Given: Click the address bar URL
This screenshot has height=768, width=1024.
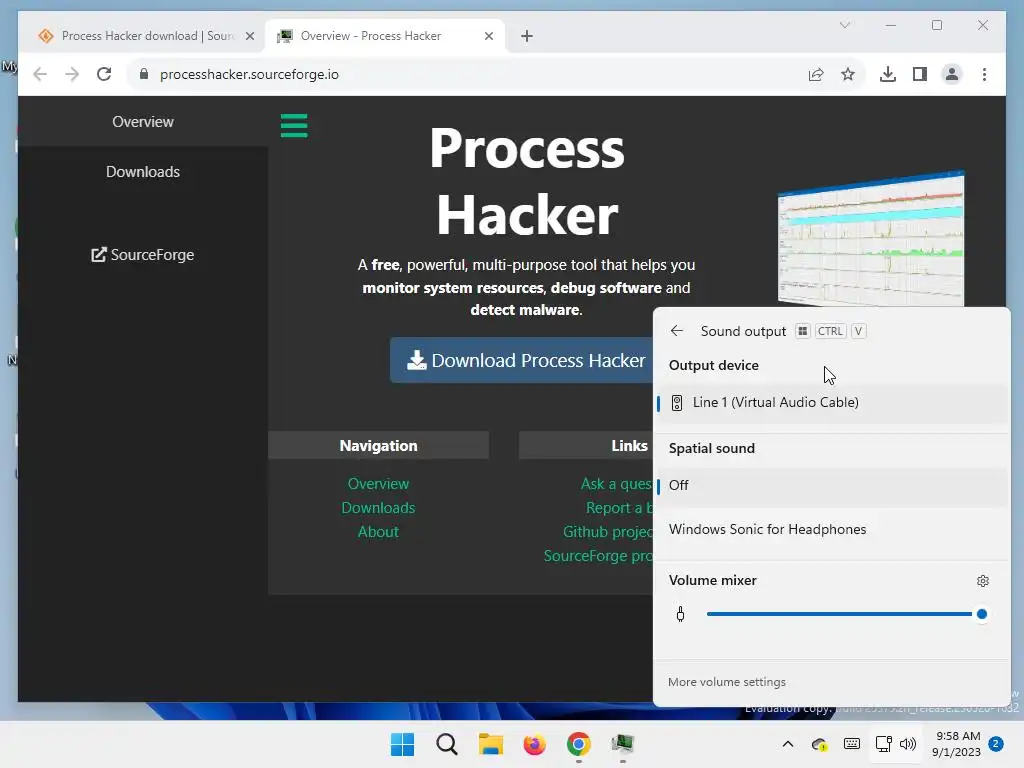Looking at the screenshot, I should [249, 74].
